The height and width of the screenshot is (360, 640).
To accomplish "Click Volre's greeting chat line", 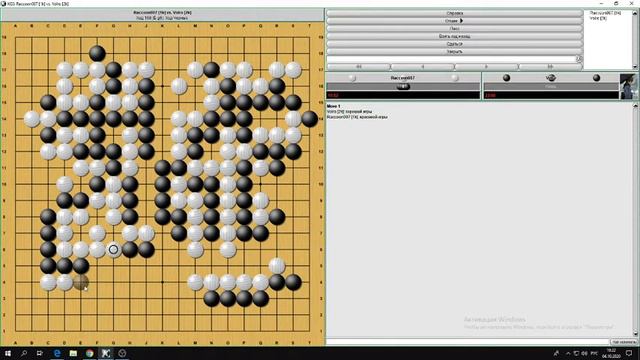I will coord(349,111).
